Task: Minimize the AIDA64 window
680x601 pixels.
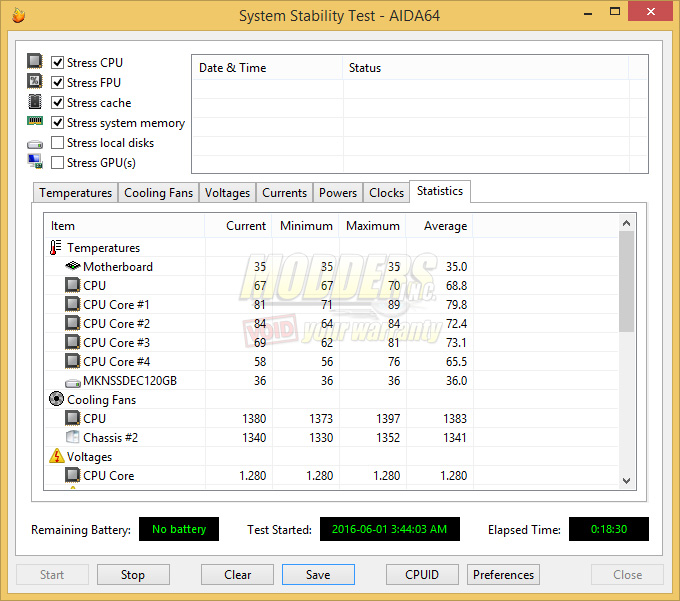Action: point(588,13)
